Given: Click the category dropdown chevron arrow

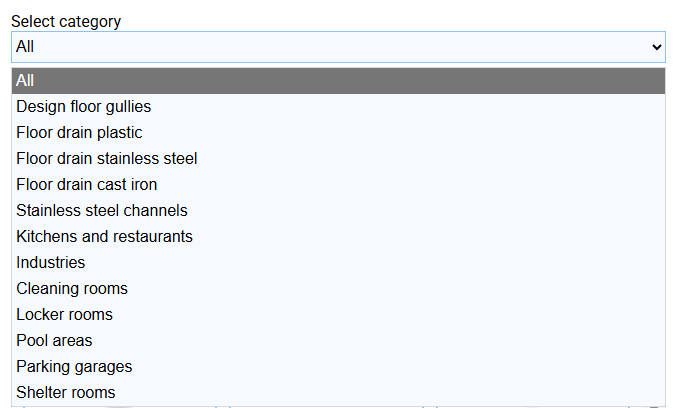Looking at the screenshot, I should tap(657, 47).
